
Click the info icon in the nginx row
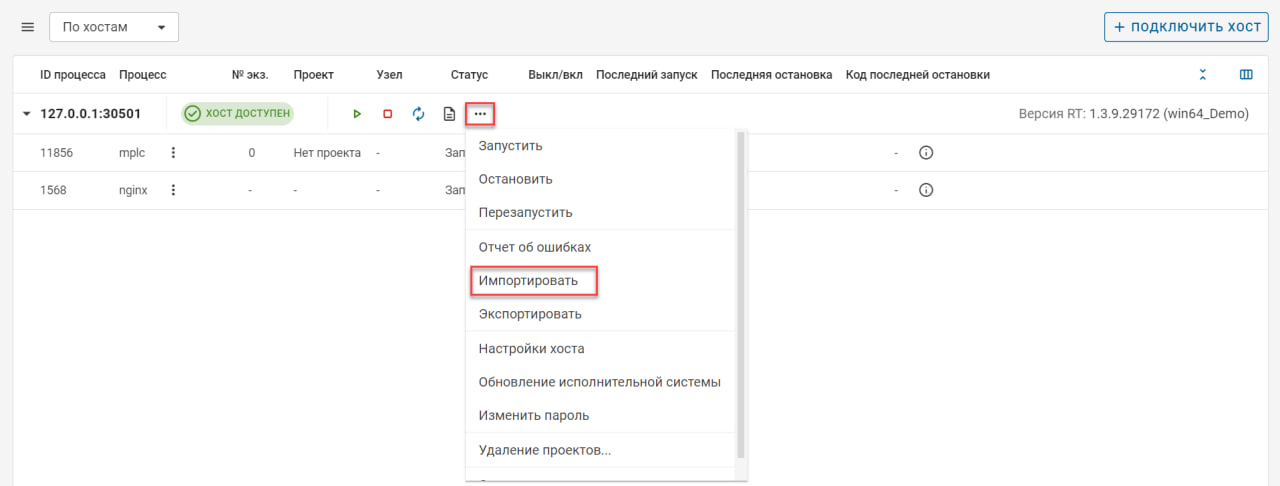pos(926,190)
